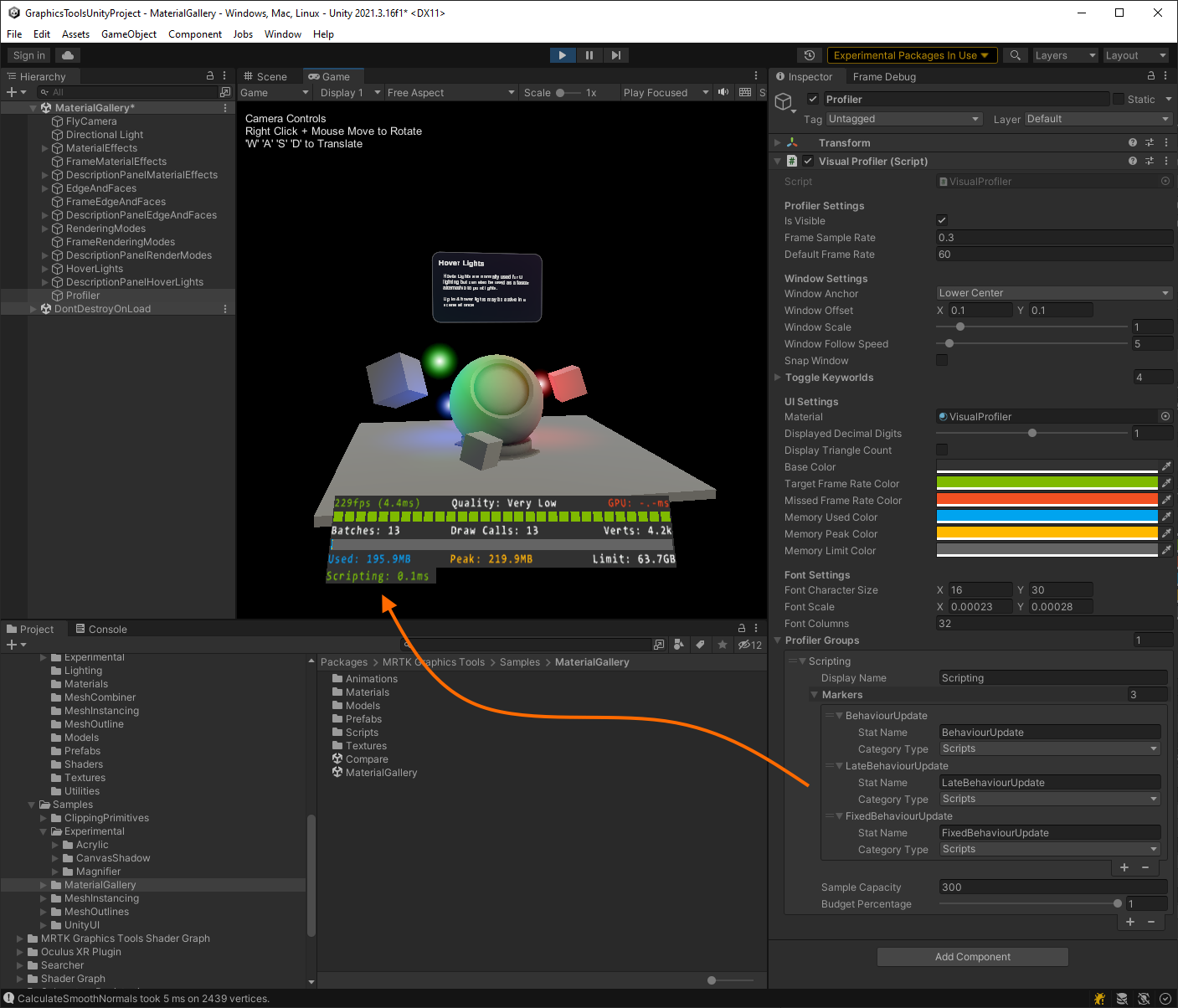Open the GameObject menu
The image size is (1178, 1008).
coord(128,34)
